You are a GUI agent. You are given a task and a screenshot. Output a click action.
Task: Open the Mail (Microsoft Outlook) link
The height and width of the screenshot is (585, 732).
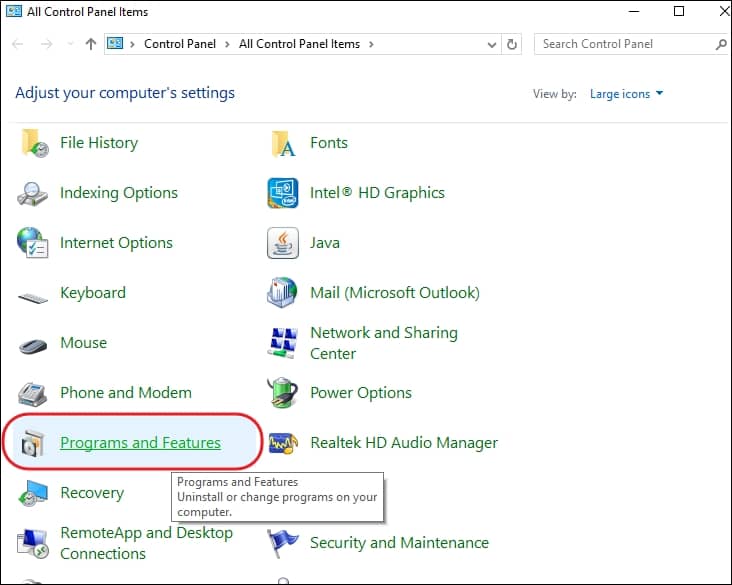(x=395, y=293)
